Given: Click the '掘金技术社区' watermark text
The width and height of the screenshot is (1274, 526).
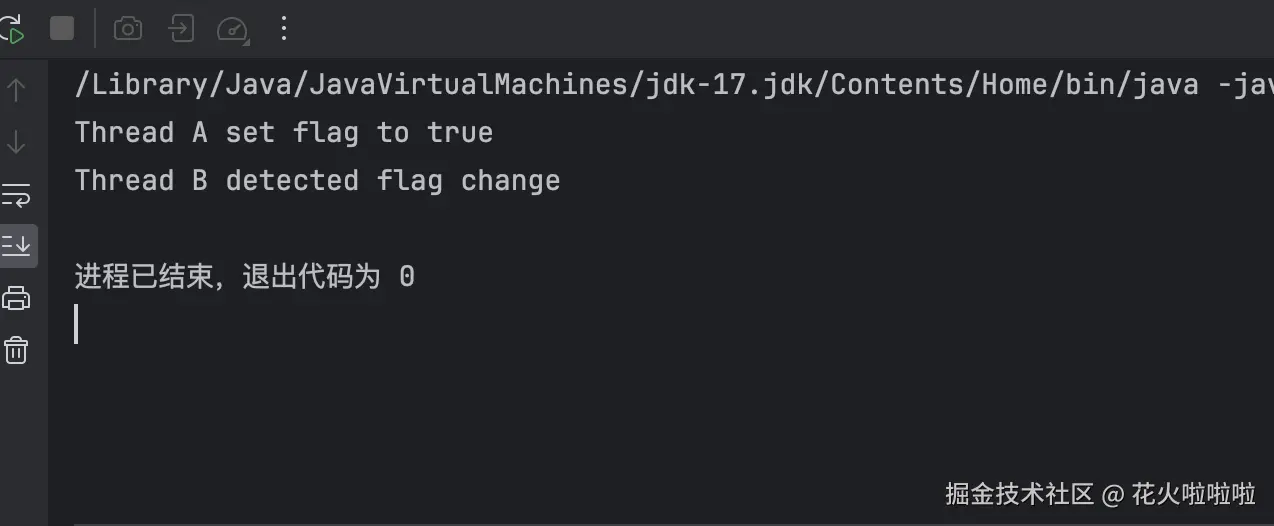Looking at the screenshot, I should tap(1020, 493).
